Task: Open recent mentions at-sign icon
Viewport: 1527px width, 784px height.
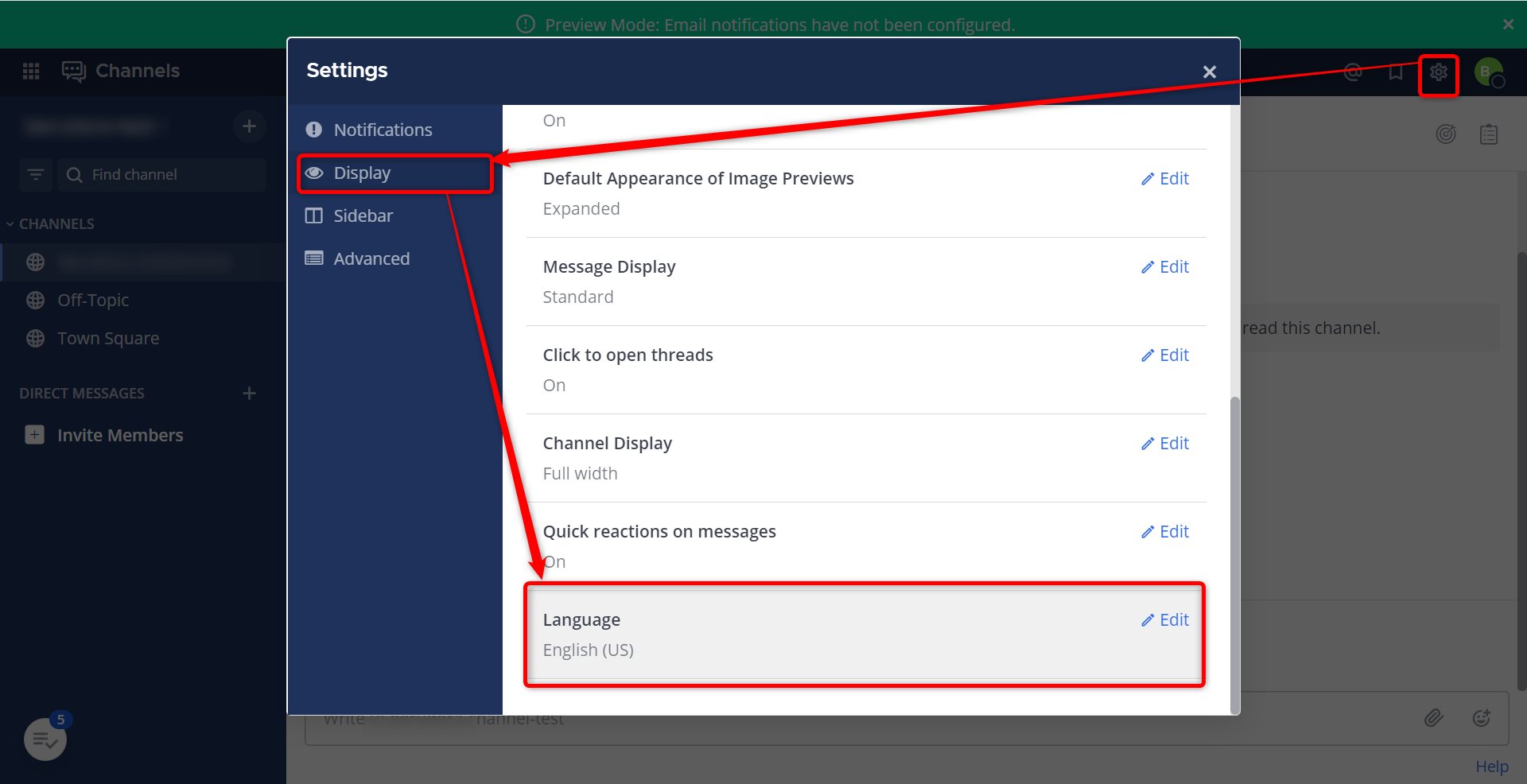Action: pyautogui.click(x=1353, y=72)
